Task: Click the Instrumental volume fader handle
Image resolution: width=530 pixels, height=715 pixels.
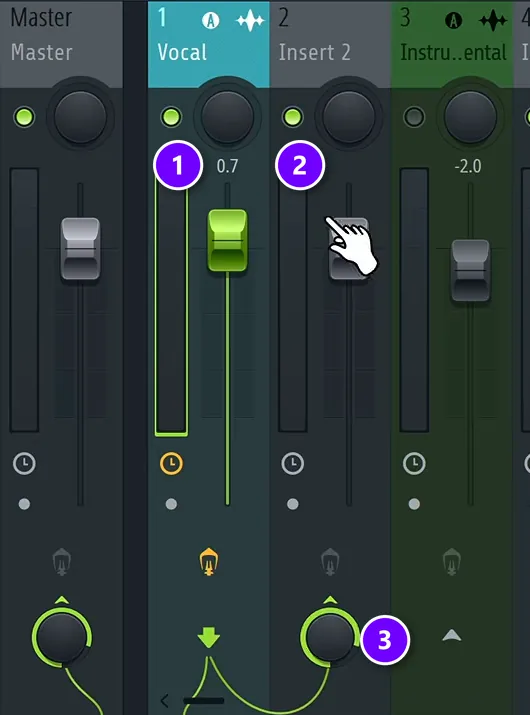Action: pos(470,270)
